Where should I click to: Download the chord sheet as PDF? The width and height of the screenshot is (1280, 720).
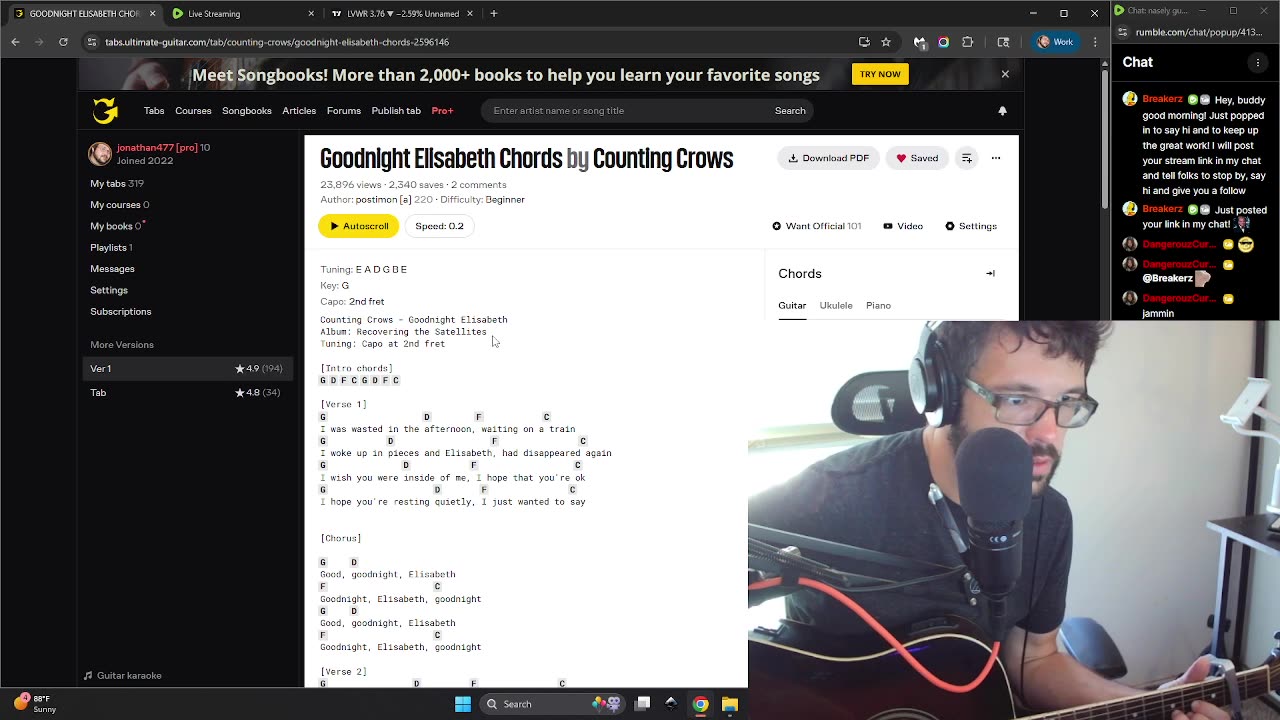click(828, 158)
